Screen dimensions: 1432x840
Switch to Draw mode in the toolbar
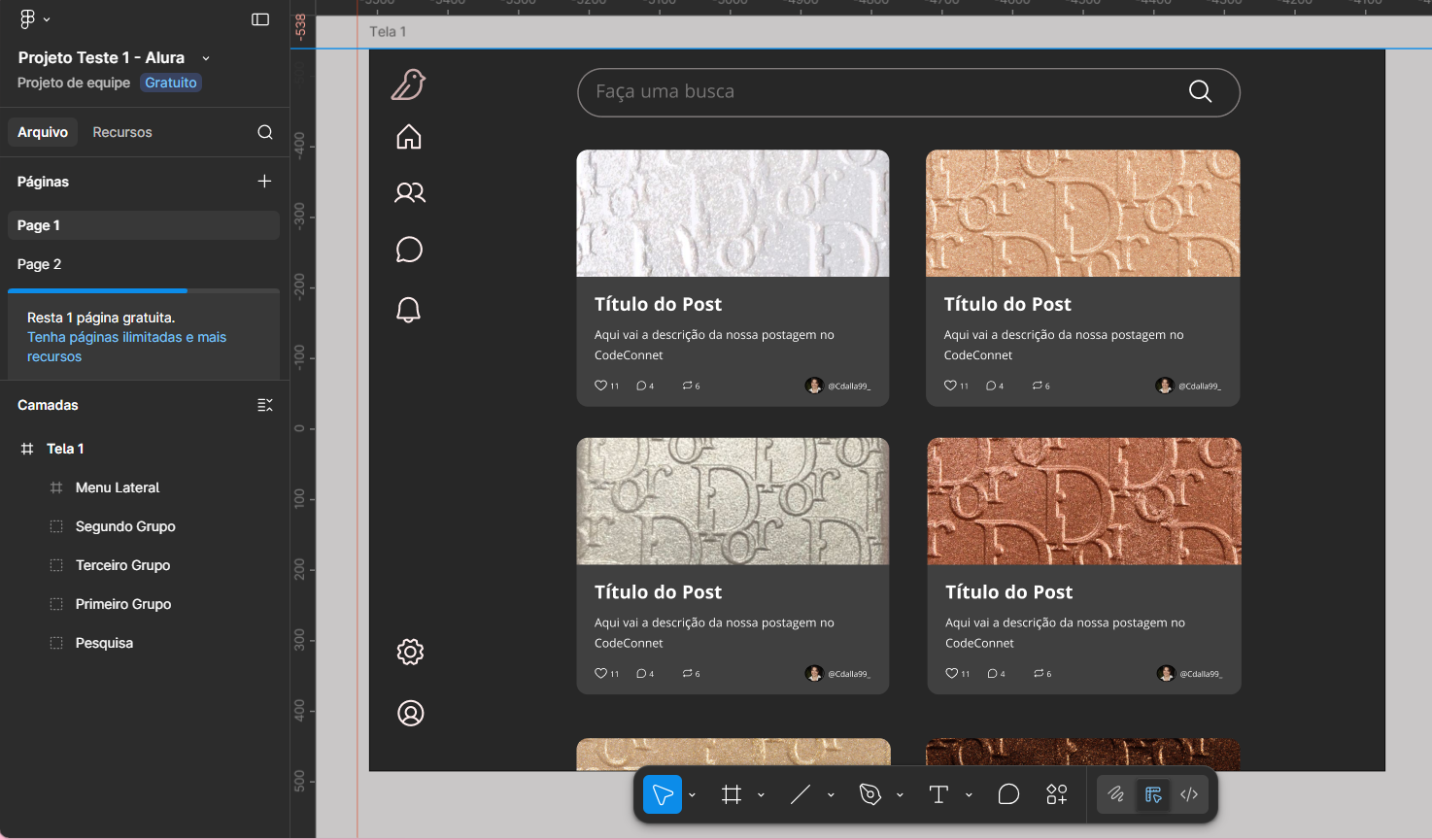coord(1116,795)
